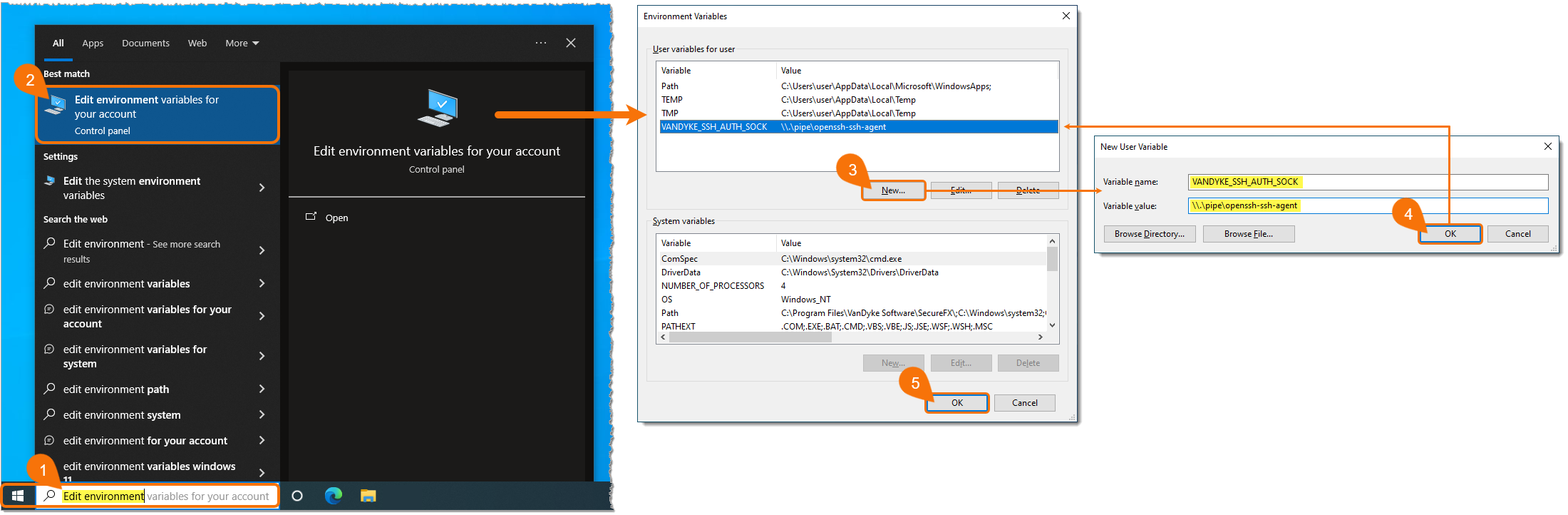The image size is (1568, 515).
Task: Select DriverData system variable row
Action: (852, 272)
